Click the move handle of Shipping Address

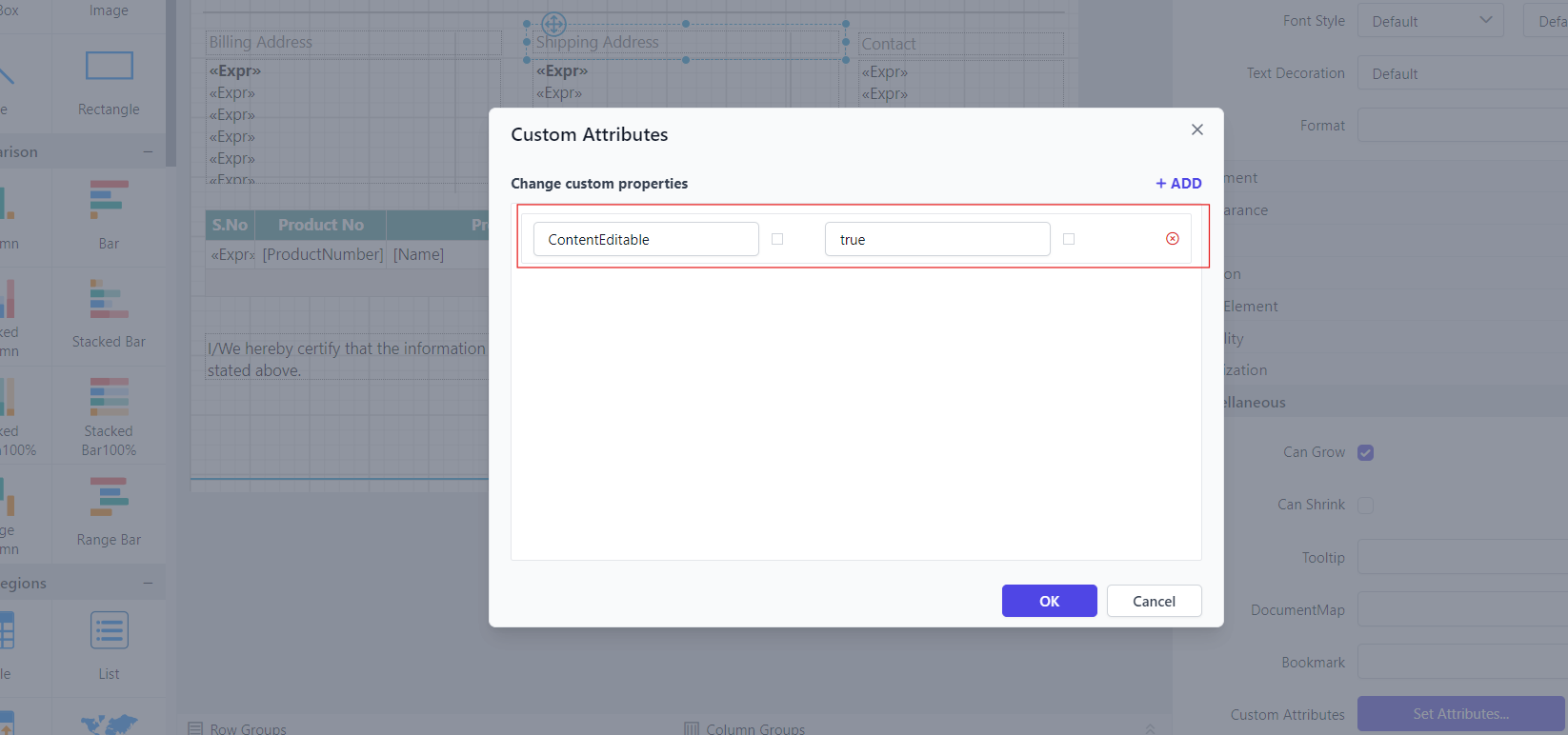pyautogui.click(x=553, y=24)
